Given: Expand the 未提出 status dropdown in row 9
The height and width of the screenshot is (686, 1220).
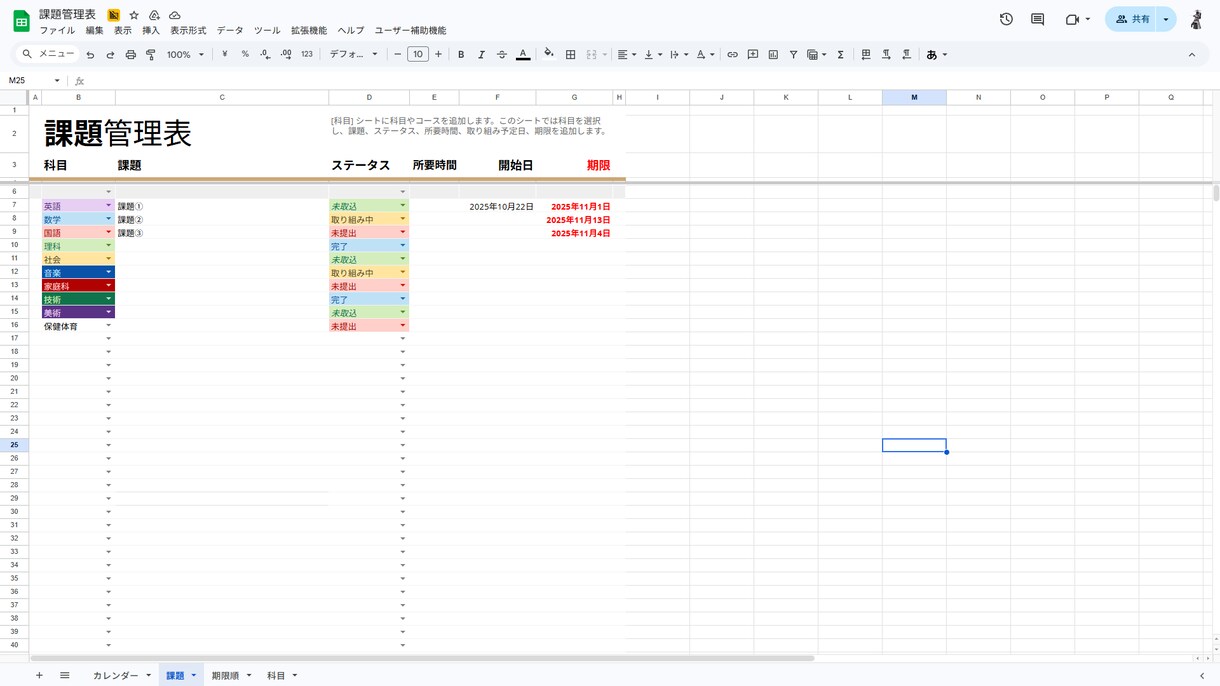Looking at the screenshot, I should [x=403, y=232].
